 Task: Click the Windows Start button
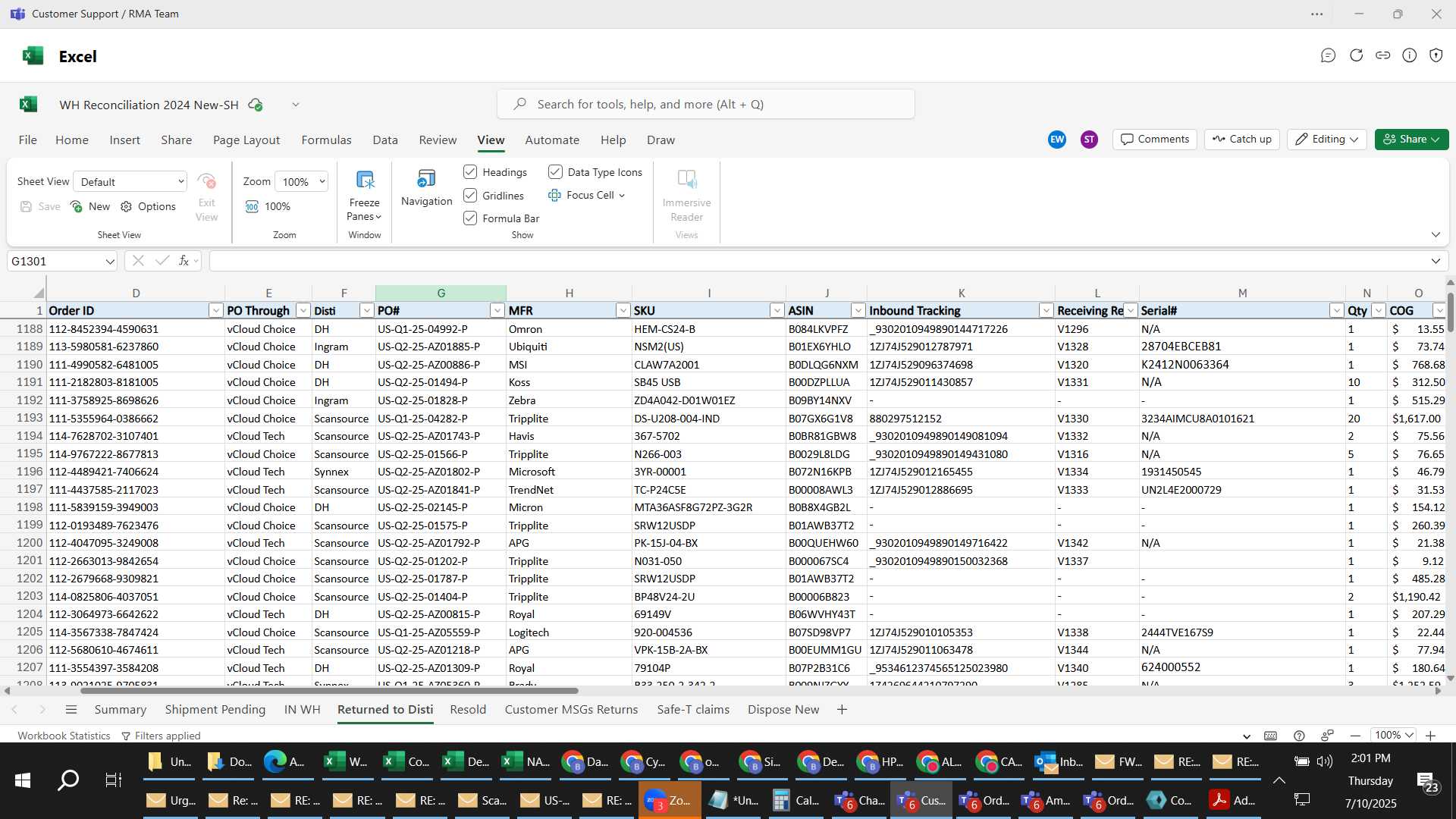coord(23,780)
